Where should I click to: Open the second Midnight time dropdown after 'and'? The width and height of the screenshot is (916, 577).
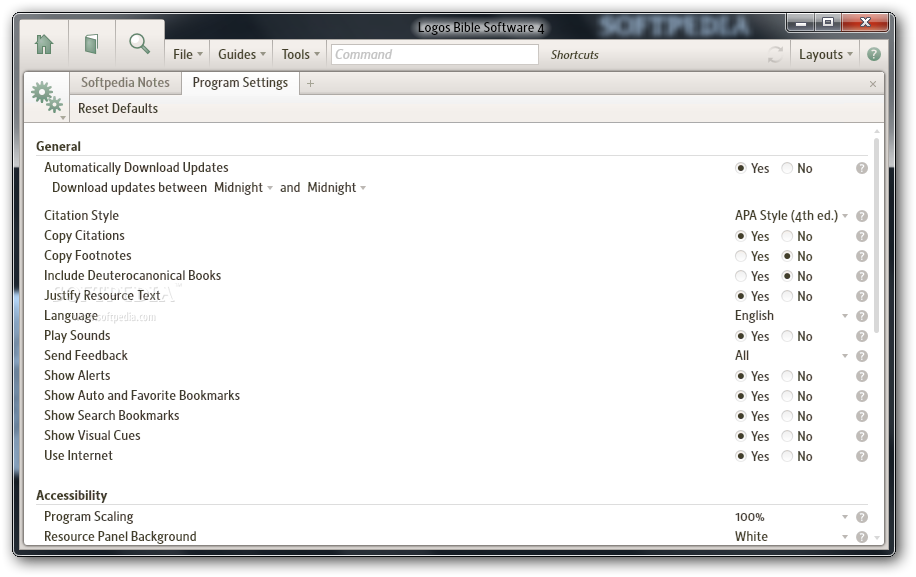[x=337, y=187]
